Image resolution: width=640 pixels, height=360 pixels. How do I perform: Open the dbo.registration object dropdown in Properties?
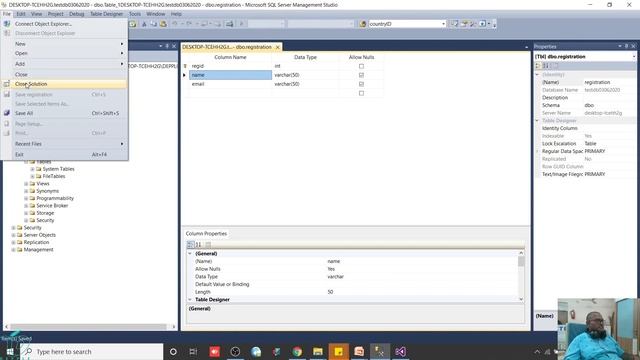pos(634,57)
